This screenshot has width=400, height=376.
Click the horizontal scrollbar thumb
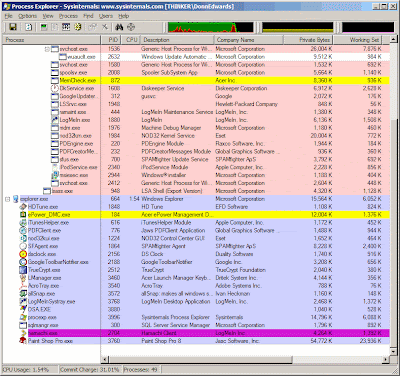tap(201, 360)
